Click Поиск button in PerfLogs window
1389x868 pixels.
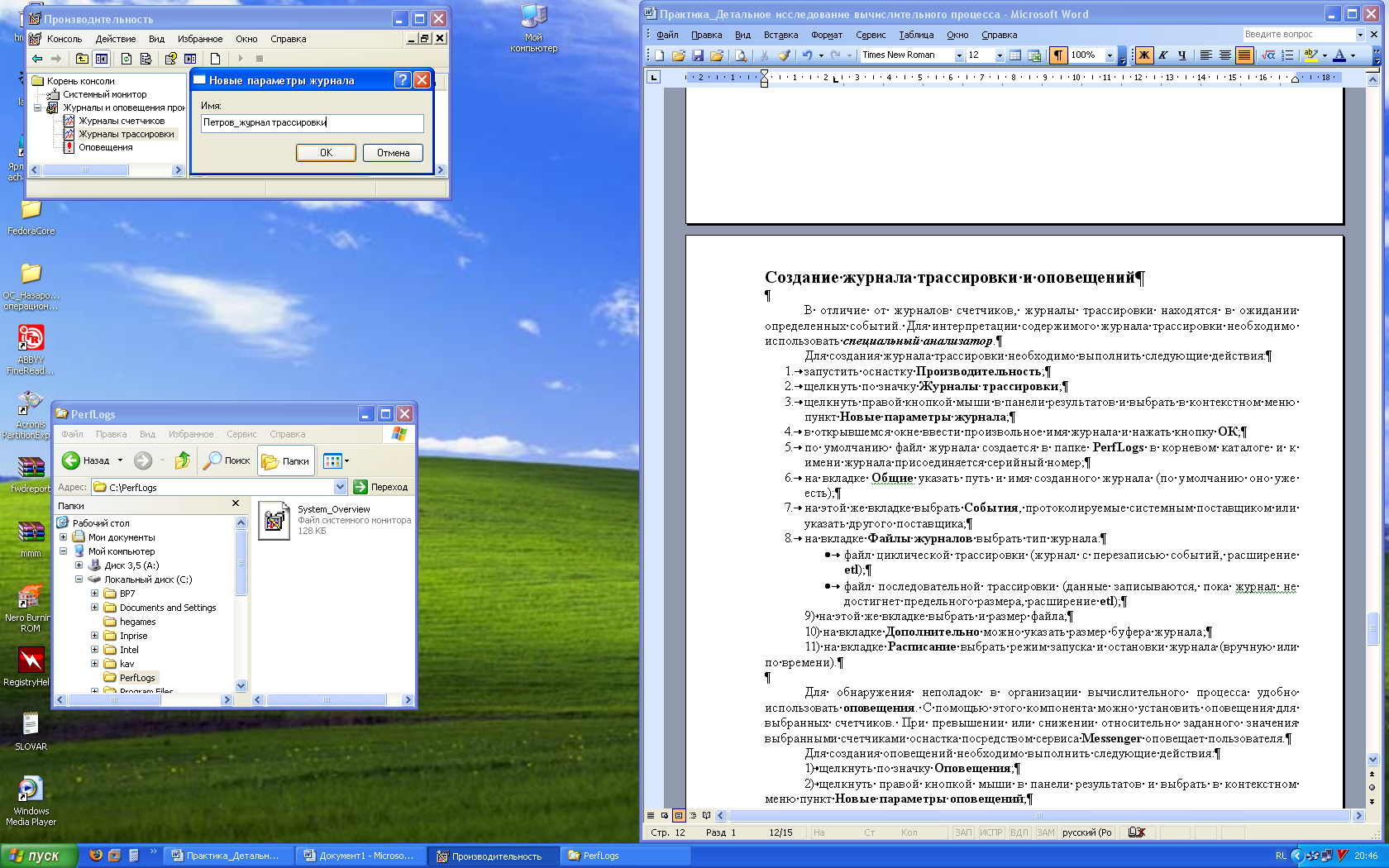[227, 460]
